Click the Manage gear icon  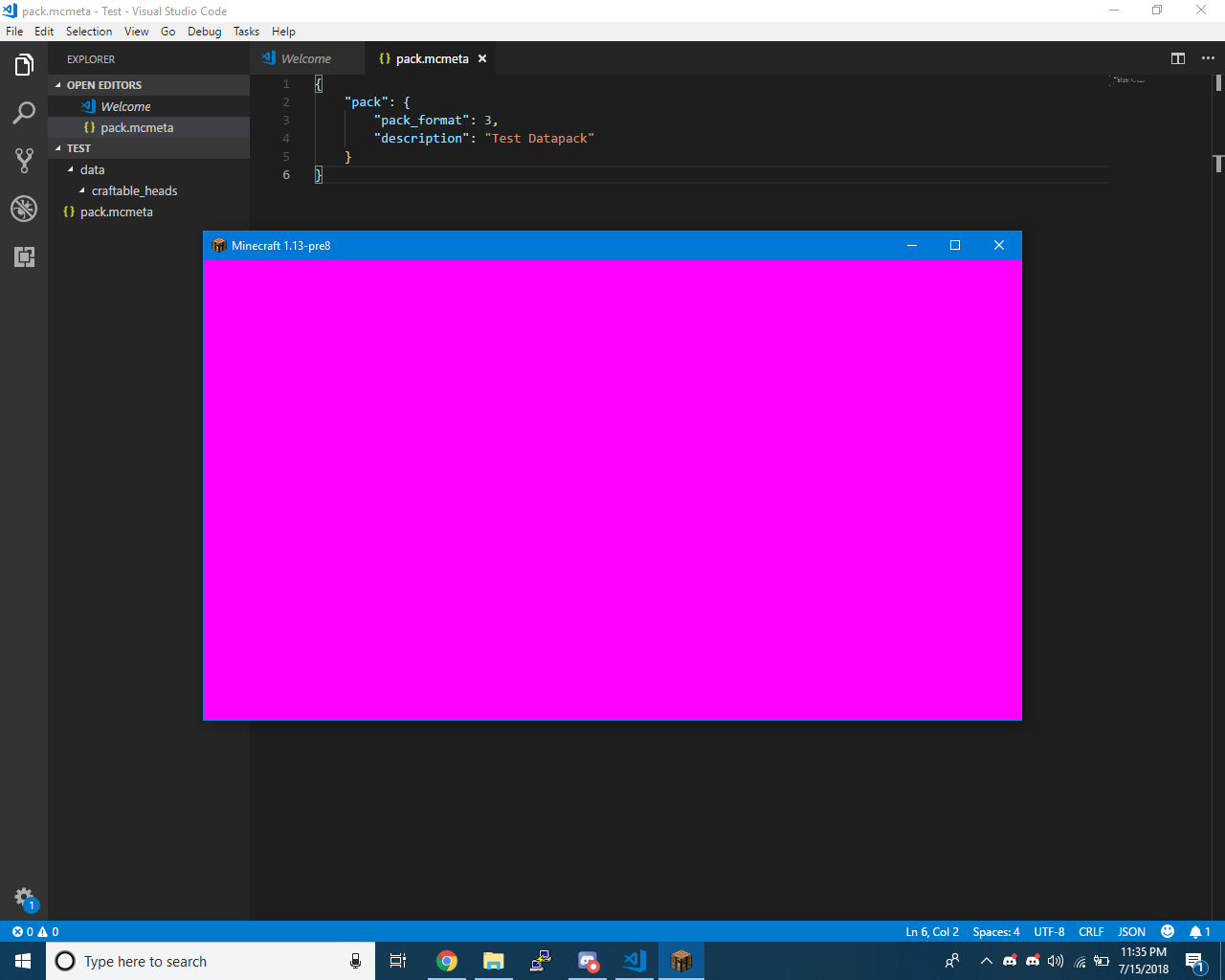coord(24,898)
